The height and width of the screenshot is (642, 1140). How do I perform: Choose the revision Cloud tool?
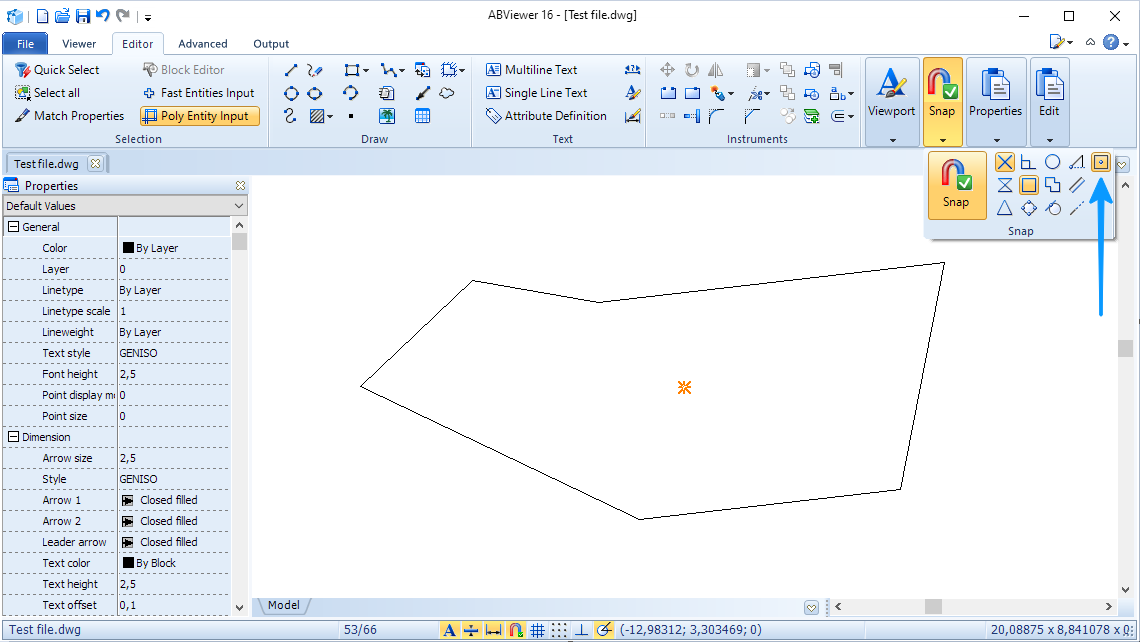(446, 92)
